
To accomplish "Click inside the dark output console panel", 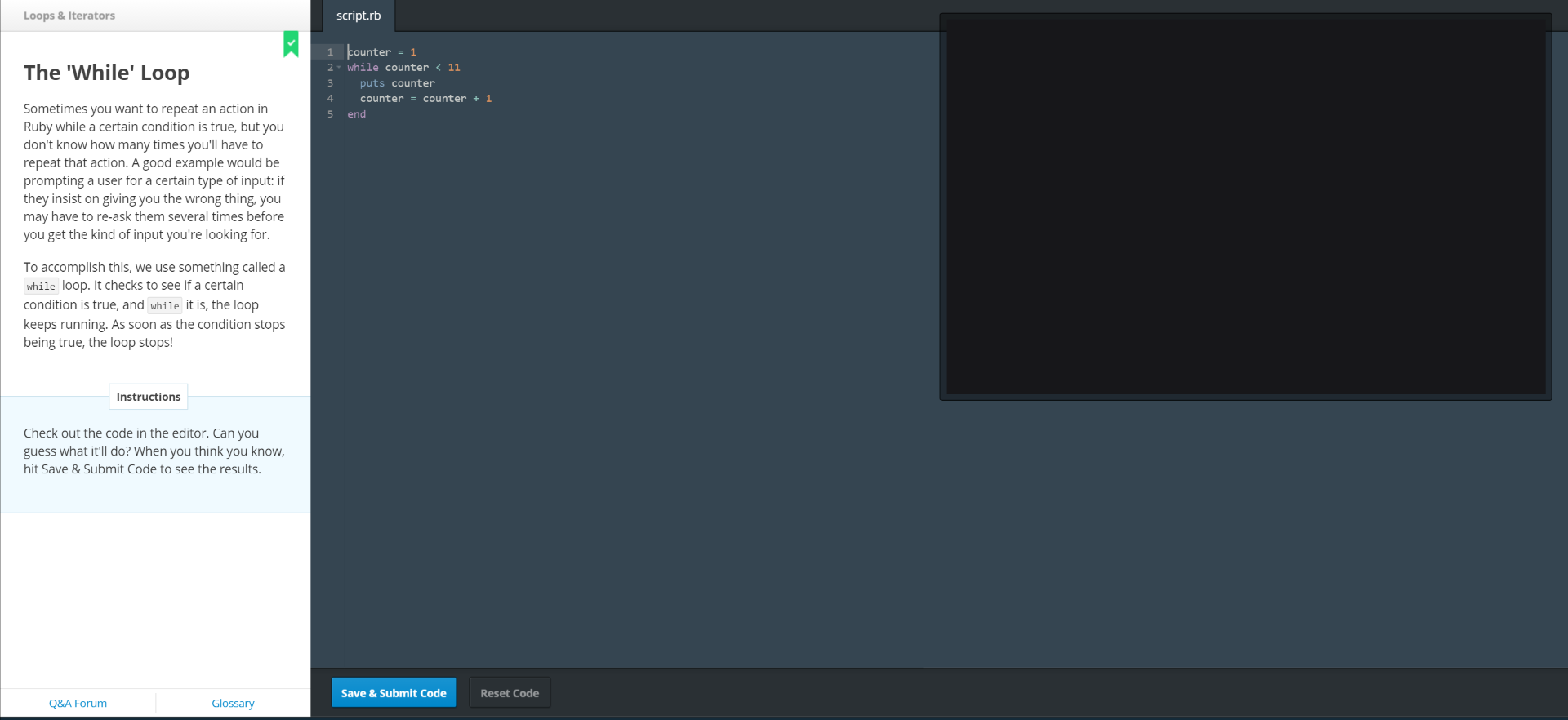I will (1245, 206).
